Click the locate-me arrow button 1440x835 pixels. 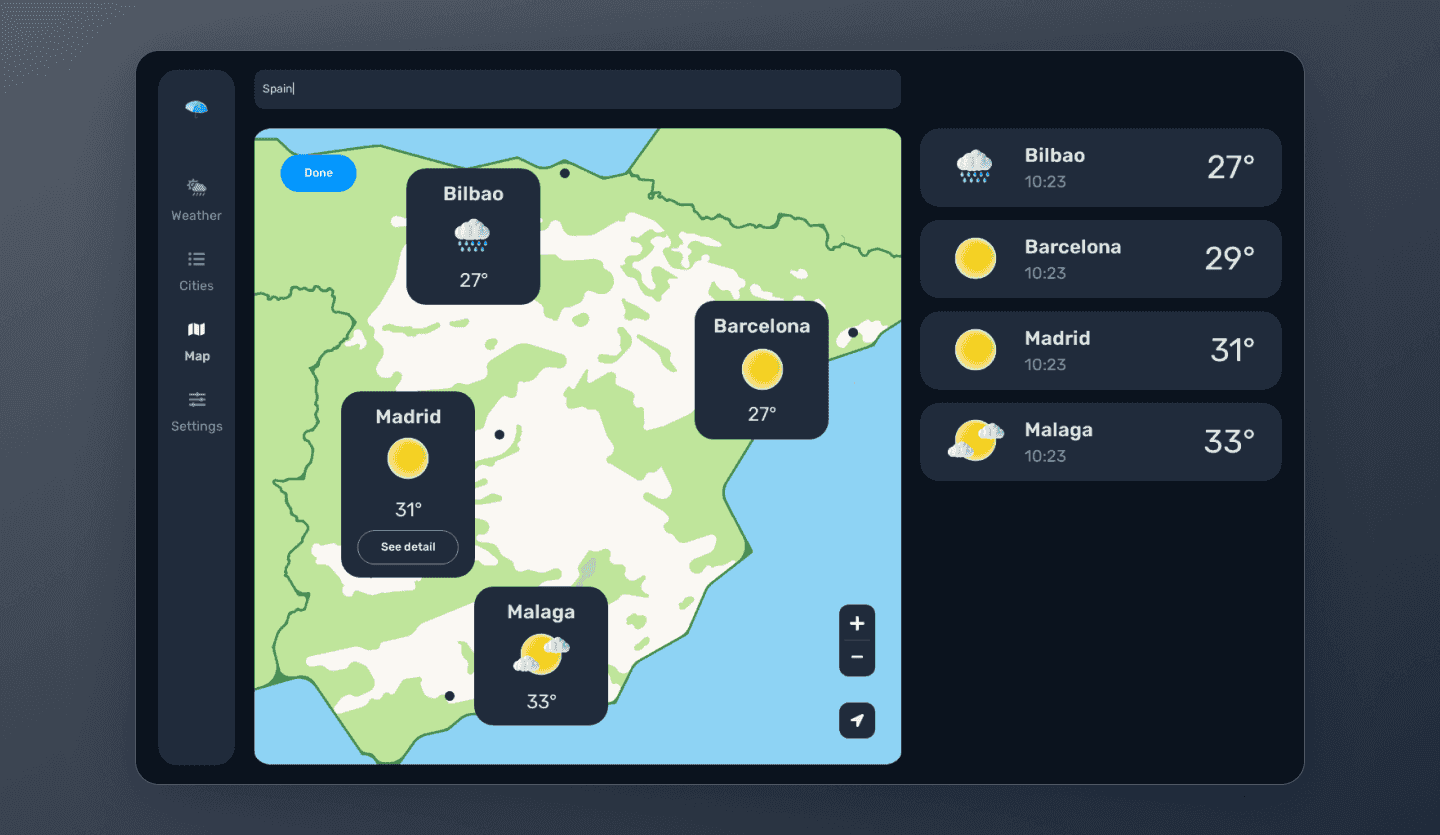click(x=857, y=720)
